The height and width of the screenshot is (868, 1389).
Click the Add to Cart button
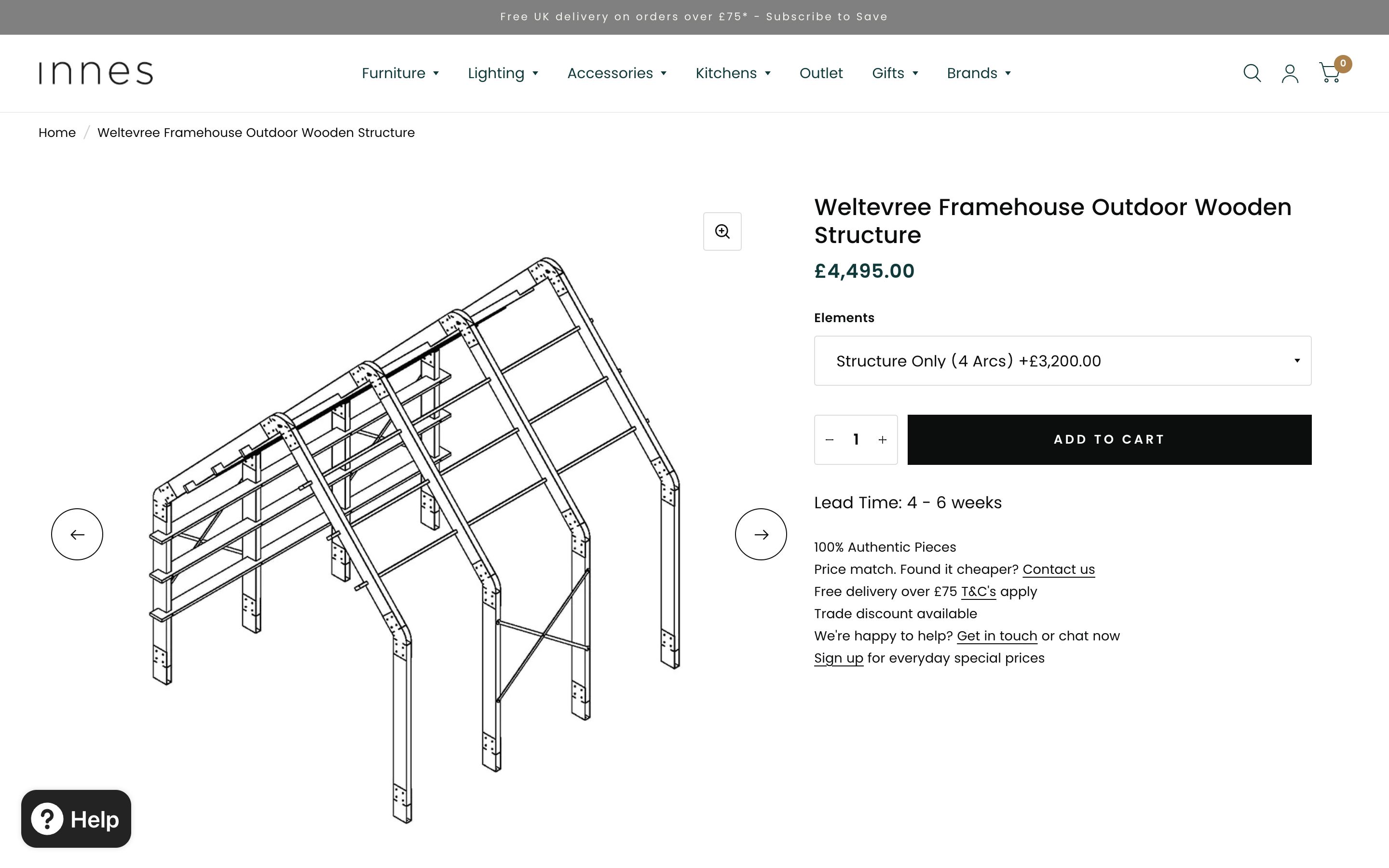coord(1109,440)
